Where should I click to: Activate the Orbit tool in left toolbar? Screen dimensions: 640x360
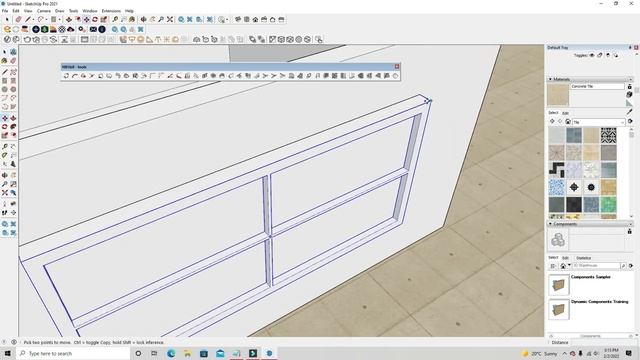click(x=5, y=175)
